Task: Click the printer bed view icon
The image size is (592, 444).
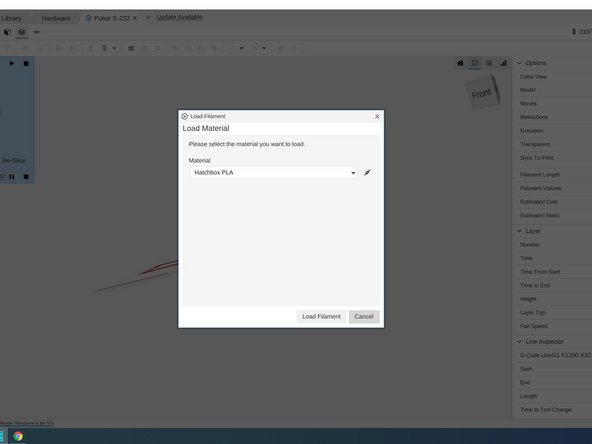Action: [x=36, y=32]
